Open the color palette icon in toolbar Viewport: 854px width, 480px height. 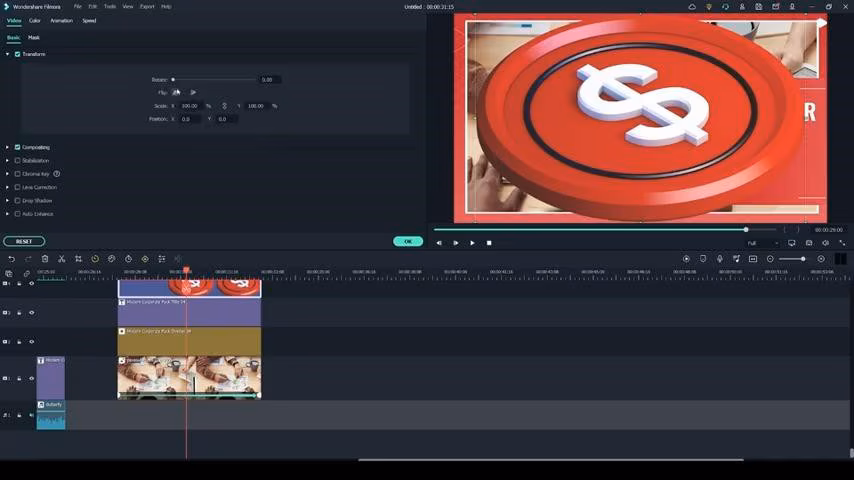[112, 259]
